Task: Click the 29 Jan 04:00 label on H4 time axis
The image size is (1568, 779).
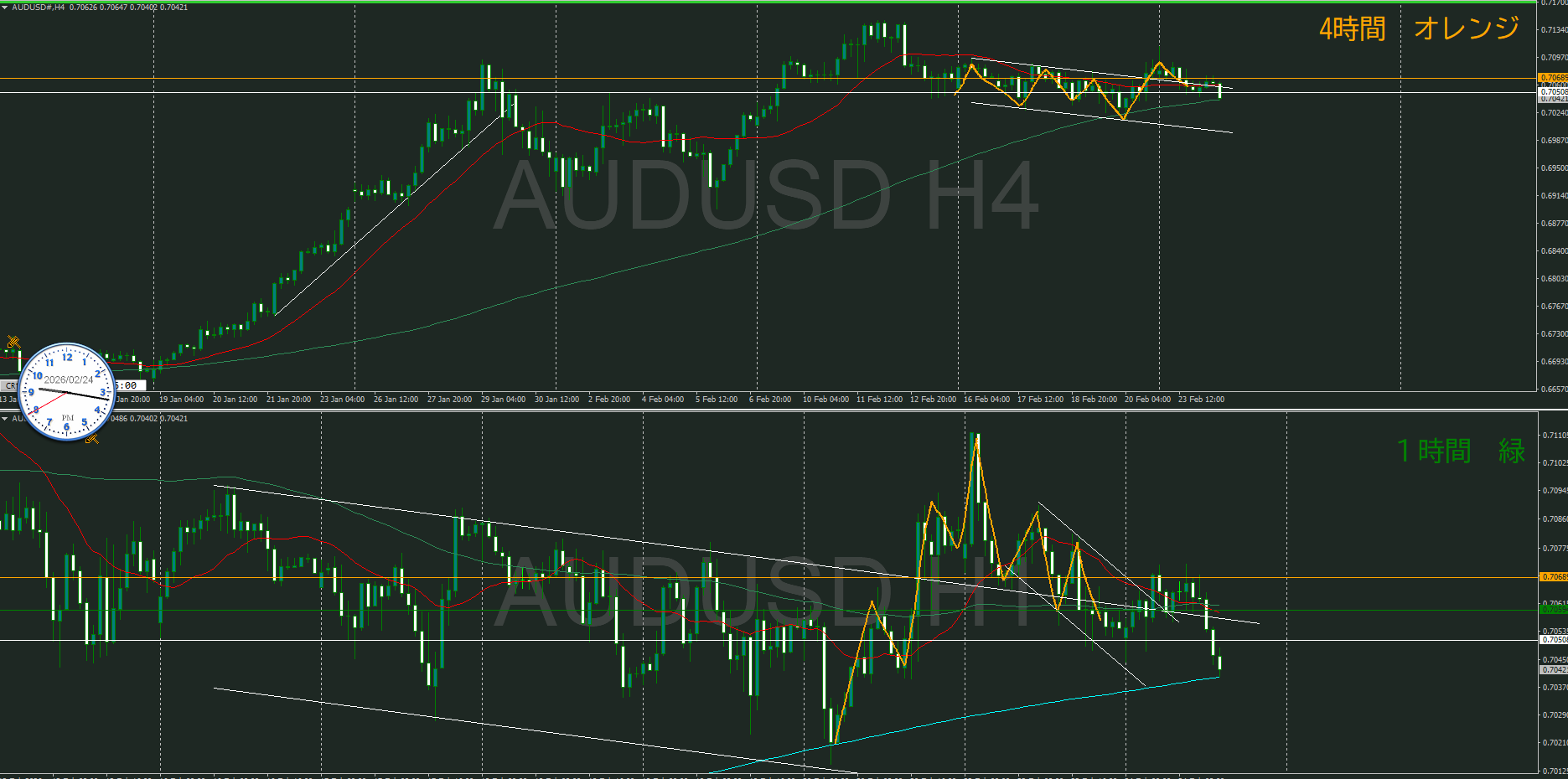Action: (x=503, y=400)
